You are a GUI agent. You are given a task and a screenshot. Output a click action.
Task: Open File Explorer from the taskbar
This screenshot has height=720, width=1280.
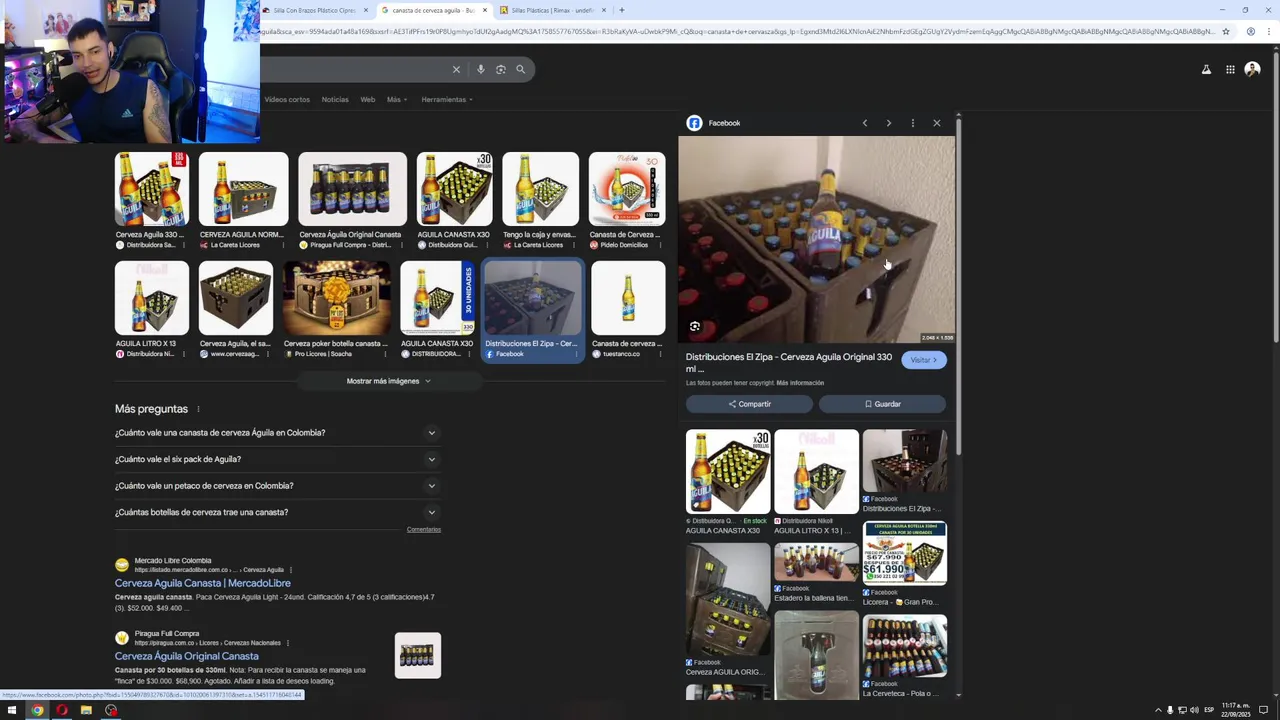[x=86, y=710]
